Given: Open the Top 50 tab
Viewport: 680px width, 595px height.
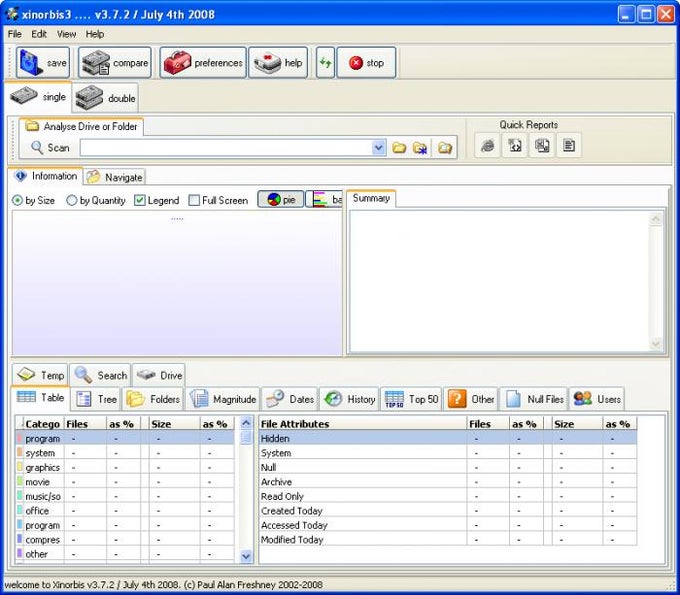Looking at the screenshot, I should click(412, 399).
